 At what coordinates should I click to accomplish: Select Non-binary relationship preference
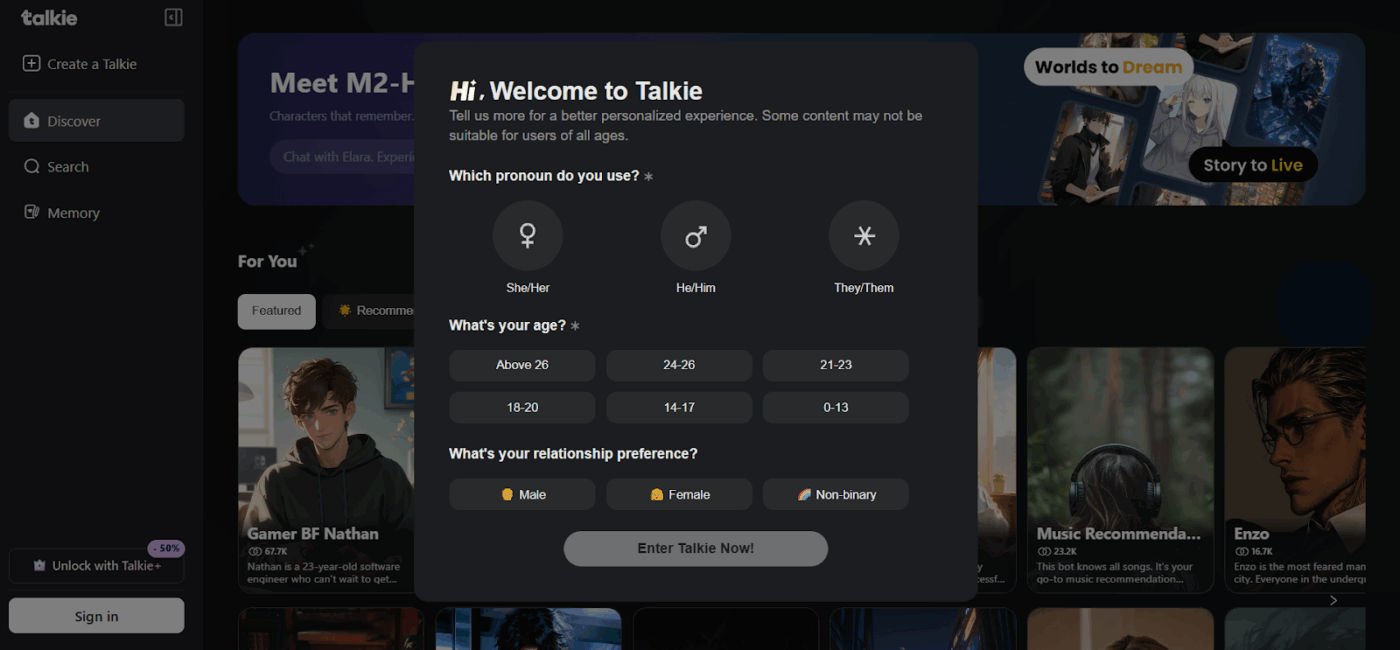coord(836,494)
